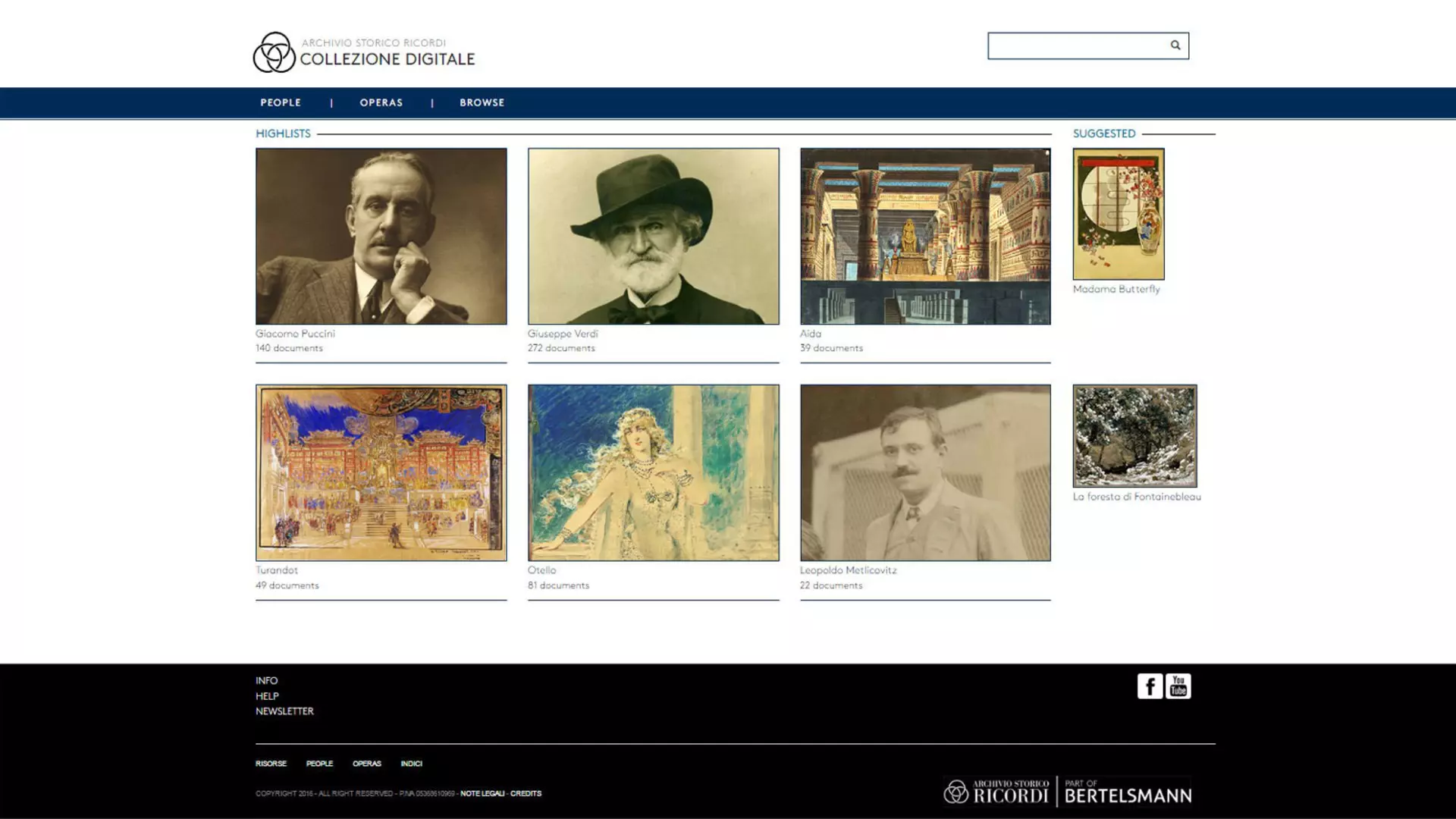Open the Madama Butterfly suggested thumbnail
This screenshot has height=819, width=1456.
pyautogui.click(x=1118, y=214)
